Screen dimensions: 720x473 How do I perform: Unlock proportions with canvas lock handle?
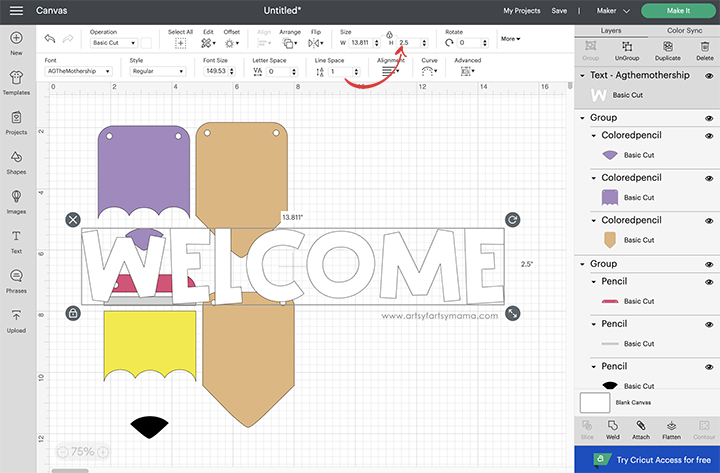73,313
